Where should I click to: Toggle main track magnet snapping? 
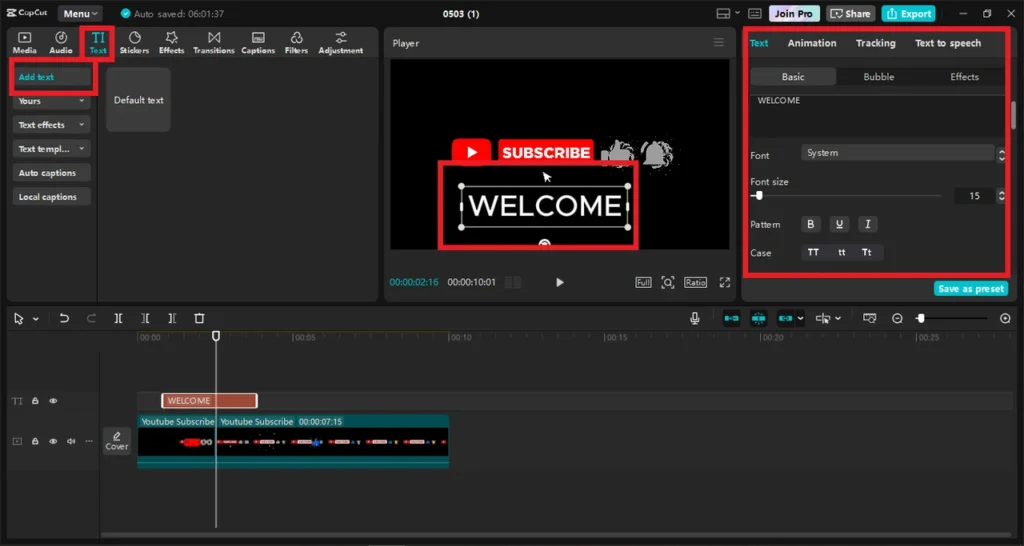pos(731,318)
